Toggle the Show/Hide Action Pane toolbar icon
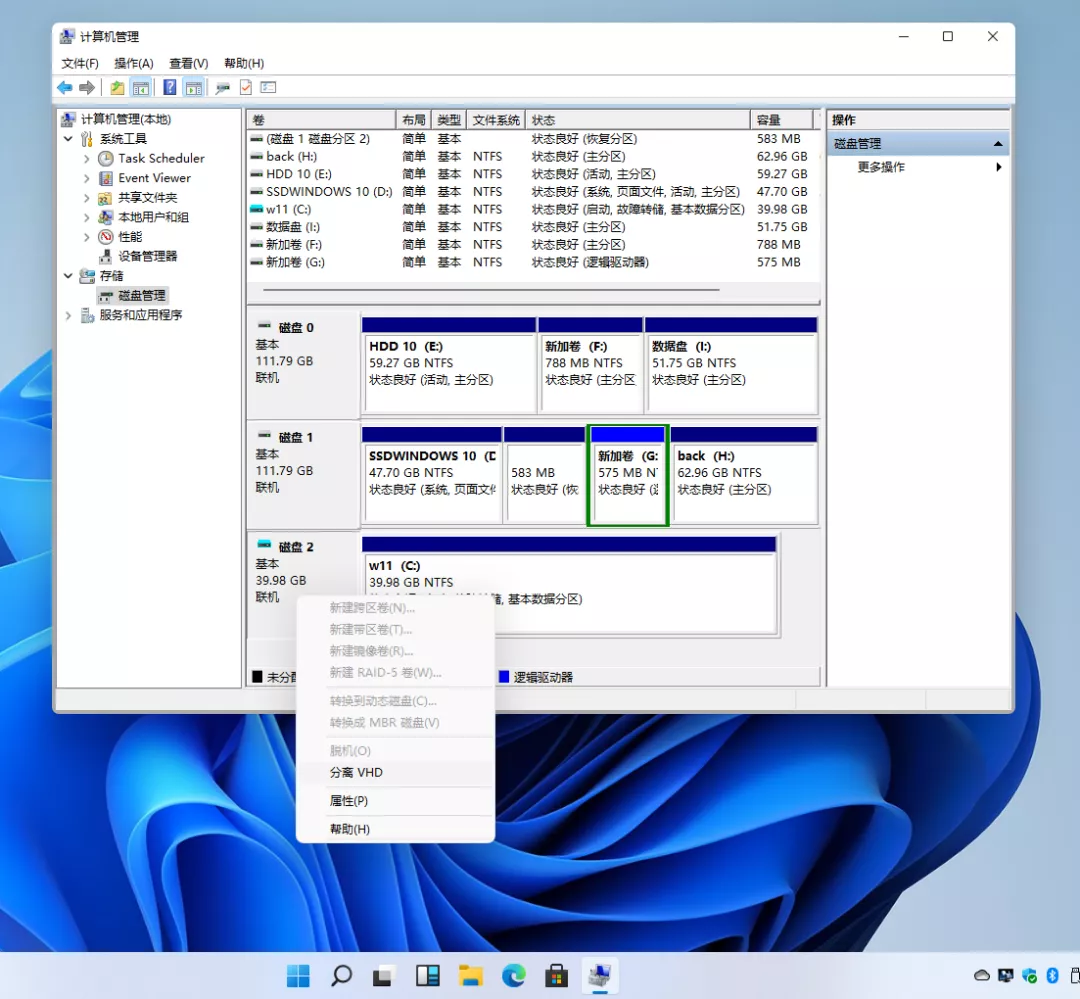The width and height of the screenshot is (1080, 999). [193, 88]
